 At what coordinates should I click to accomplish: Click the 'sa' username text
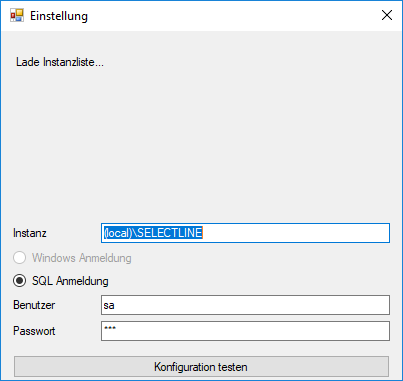coord(109,305)
